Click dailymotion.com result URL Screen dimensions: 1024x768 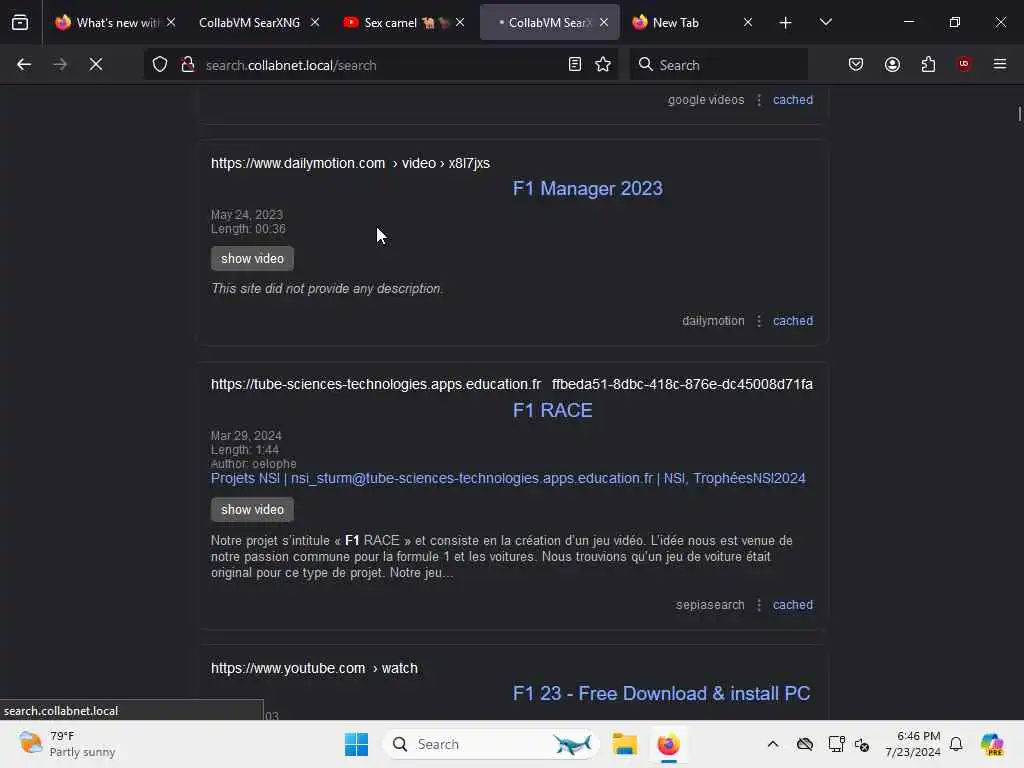click(350, 163)
